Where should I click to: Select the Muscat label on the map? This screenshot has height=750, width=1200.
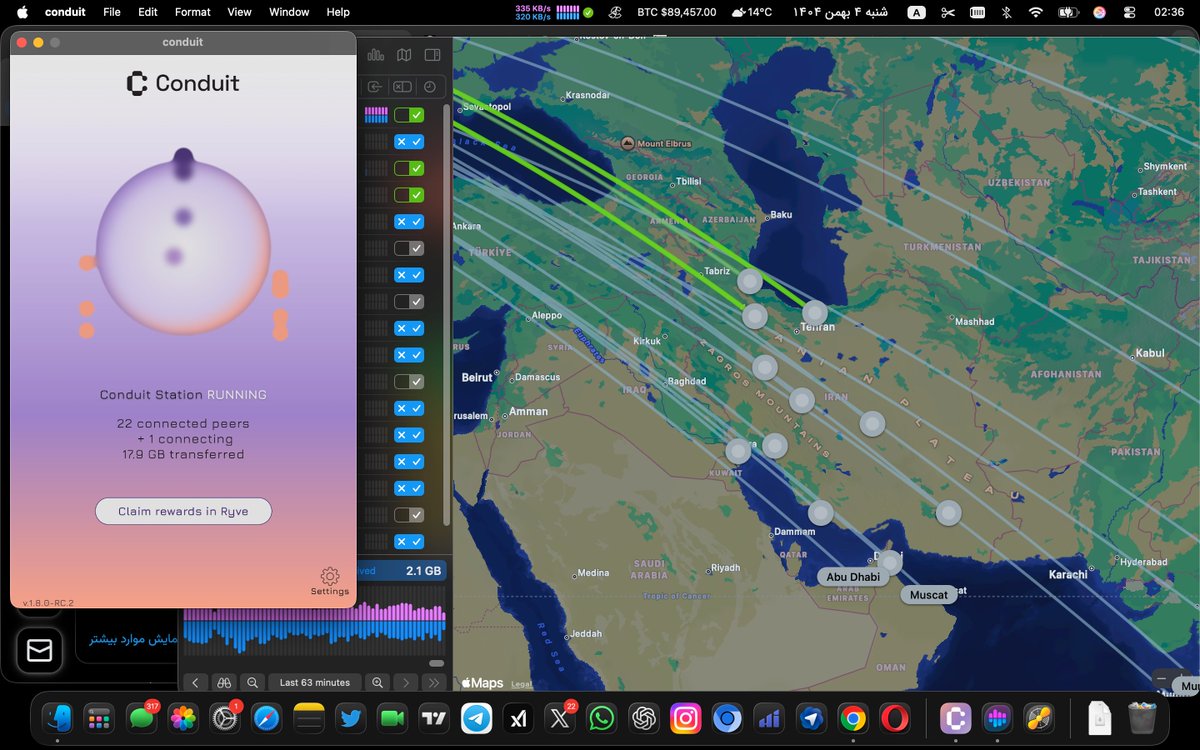[929, 595]
